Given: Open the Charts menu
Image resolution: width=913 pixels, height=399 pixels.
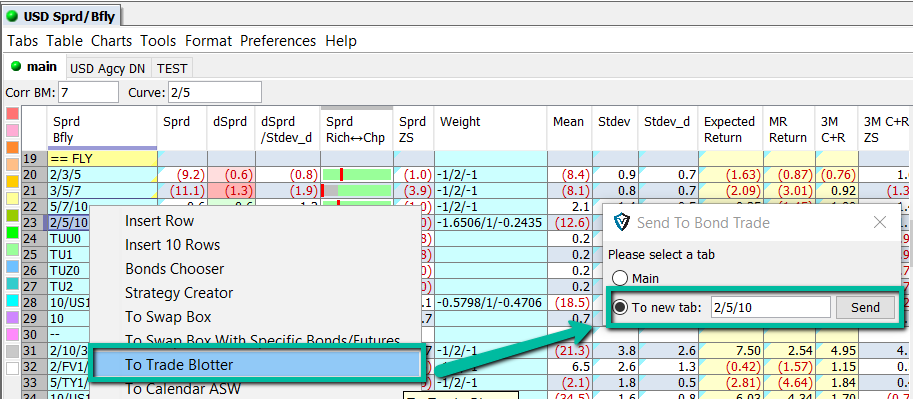Looking at the screenshot, I should 111,41.
